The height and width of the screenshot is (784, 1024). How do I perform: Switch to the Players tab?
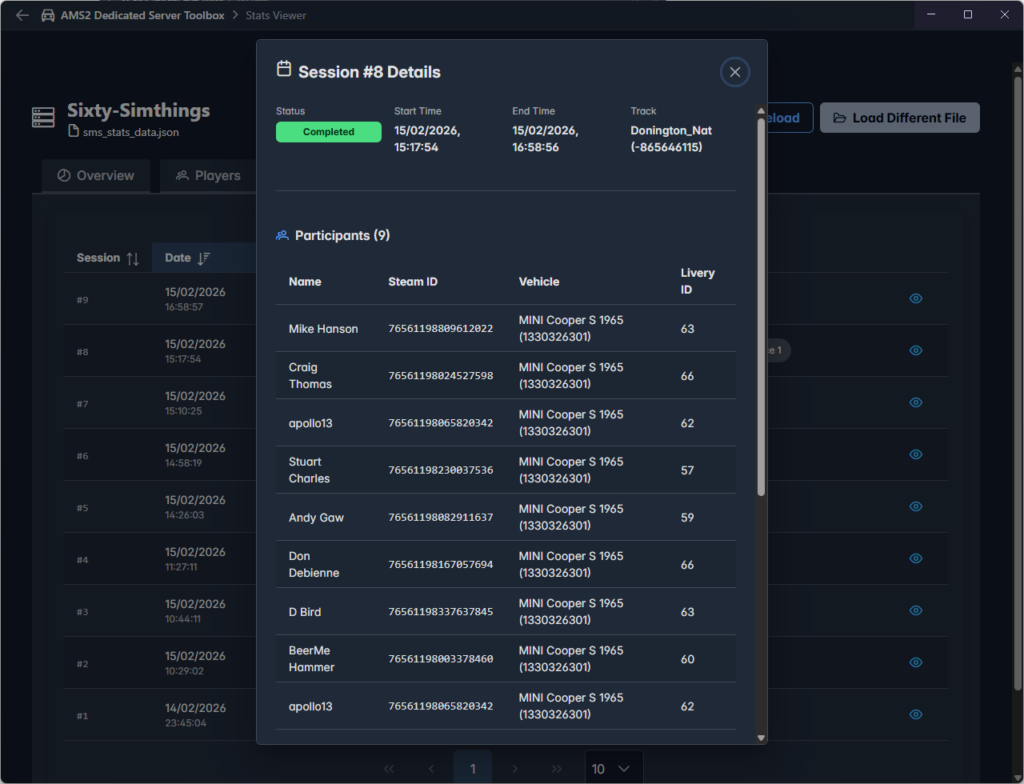point(208,176)
